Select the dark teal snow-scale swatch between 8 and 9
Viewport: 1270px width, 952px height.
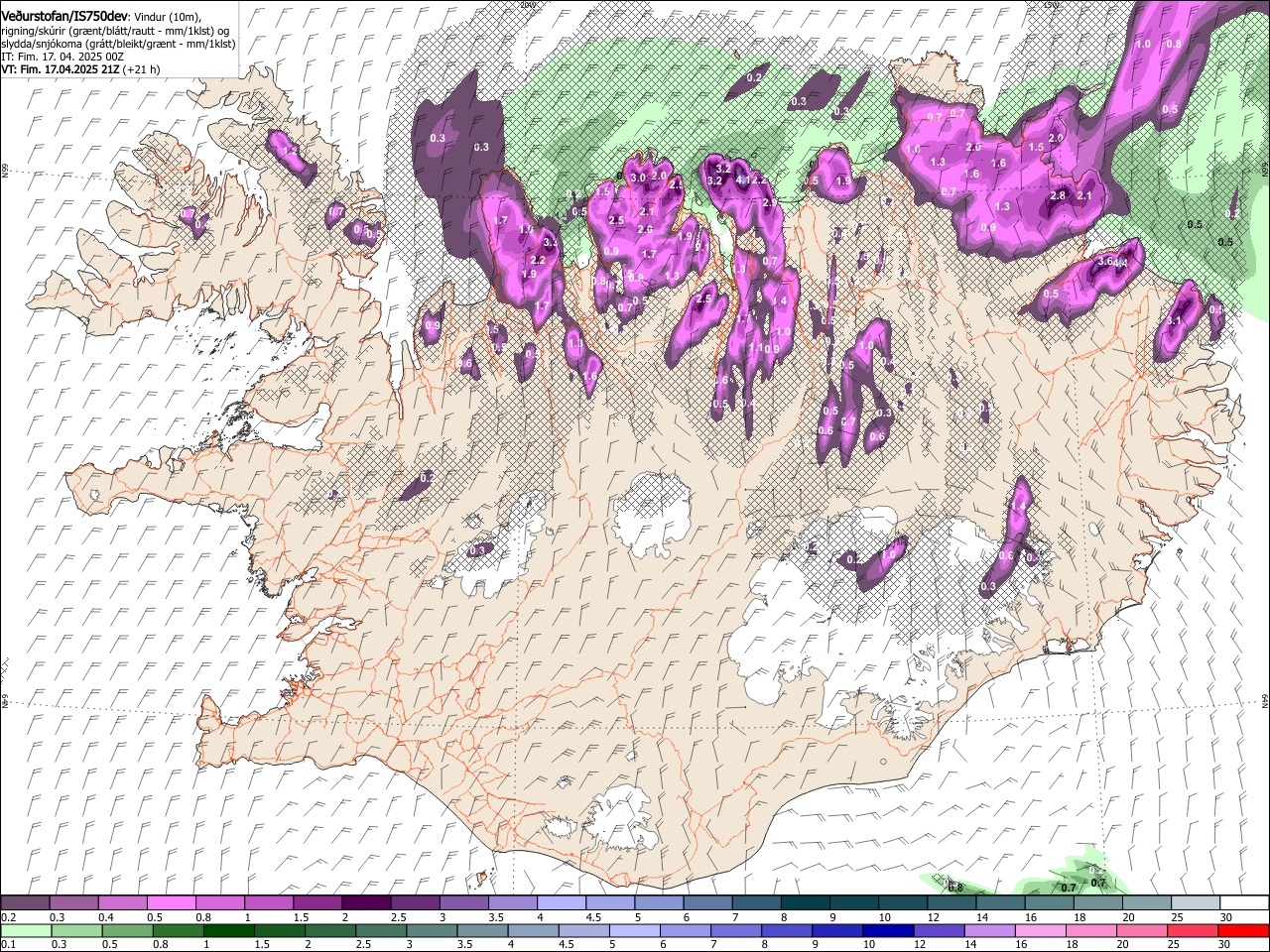804,902
